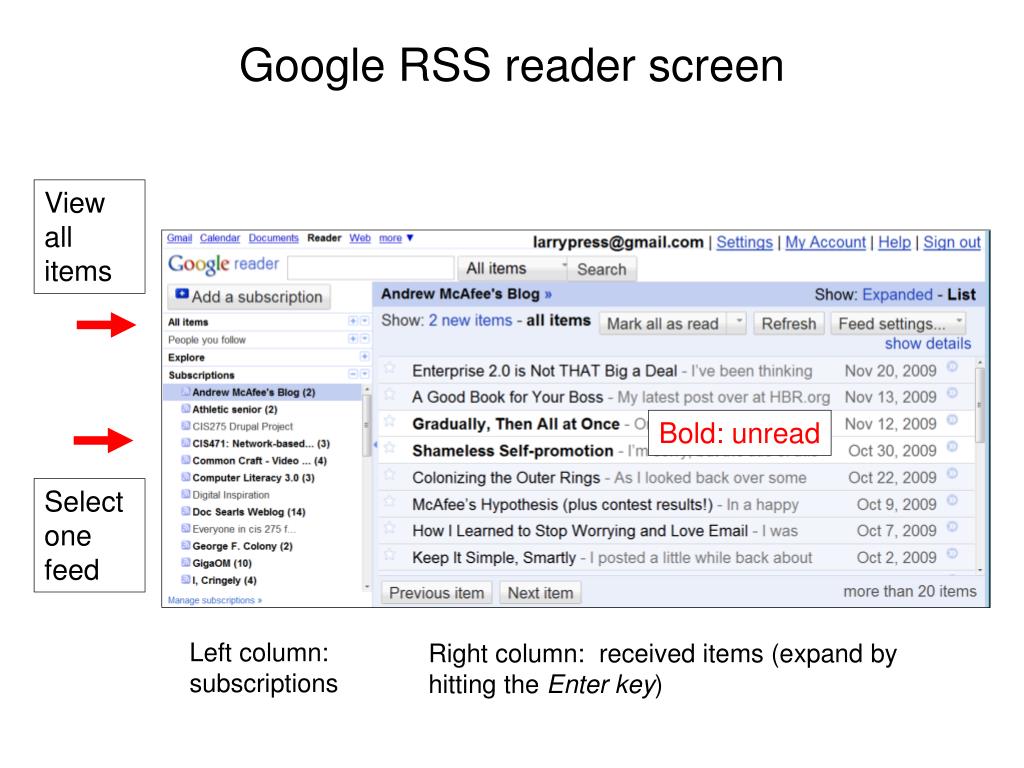Click the feed icon beside Everyone in cis 275
The height and width of the screenshot is (768, 1024).
(x=185, y=528)
